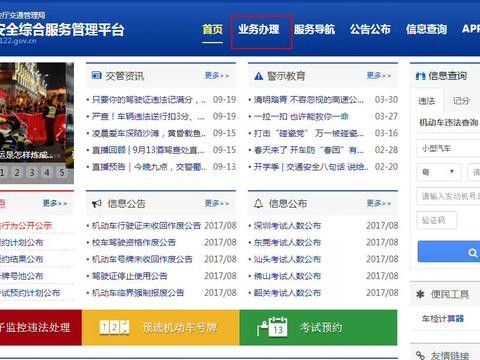The height and width of the screenshot is (360, 480).
Task: Open 机动车行驶证未收回作废公告
Action: pyautogui.click(x=146, y=226)
